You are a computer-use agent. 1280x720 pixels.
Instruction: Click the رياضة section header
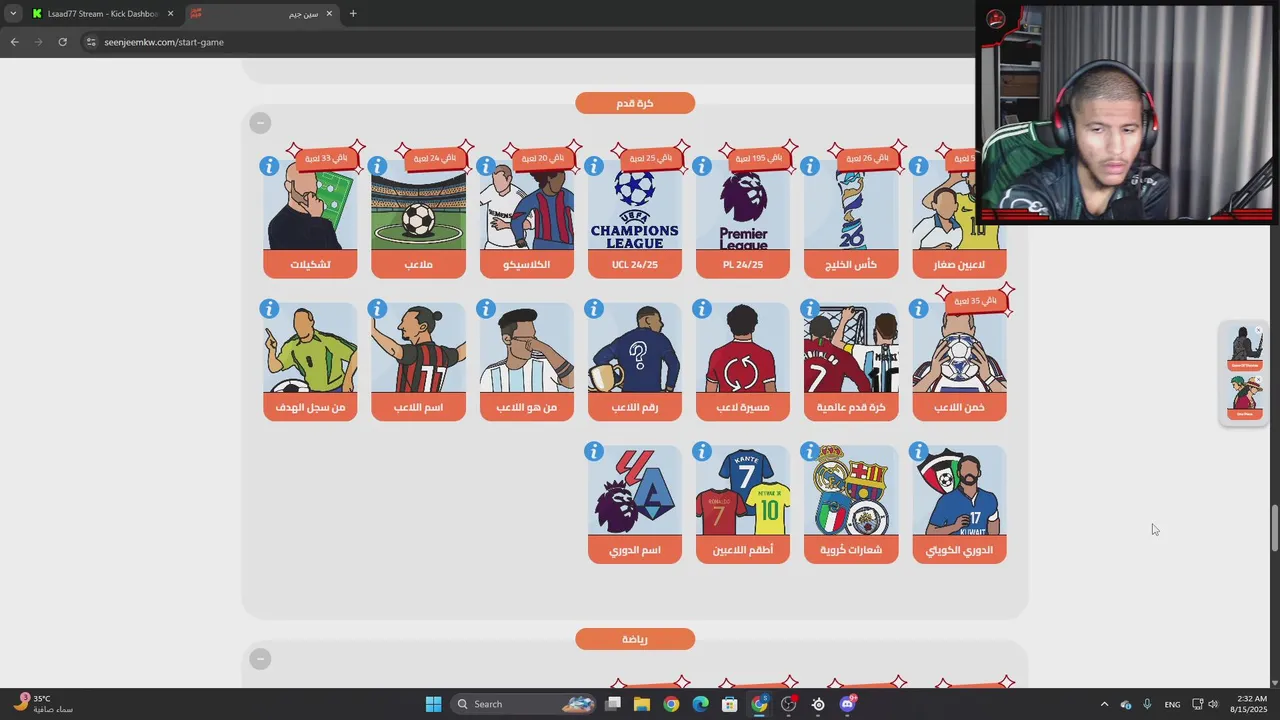[x=635, y=639]
